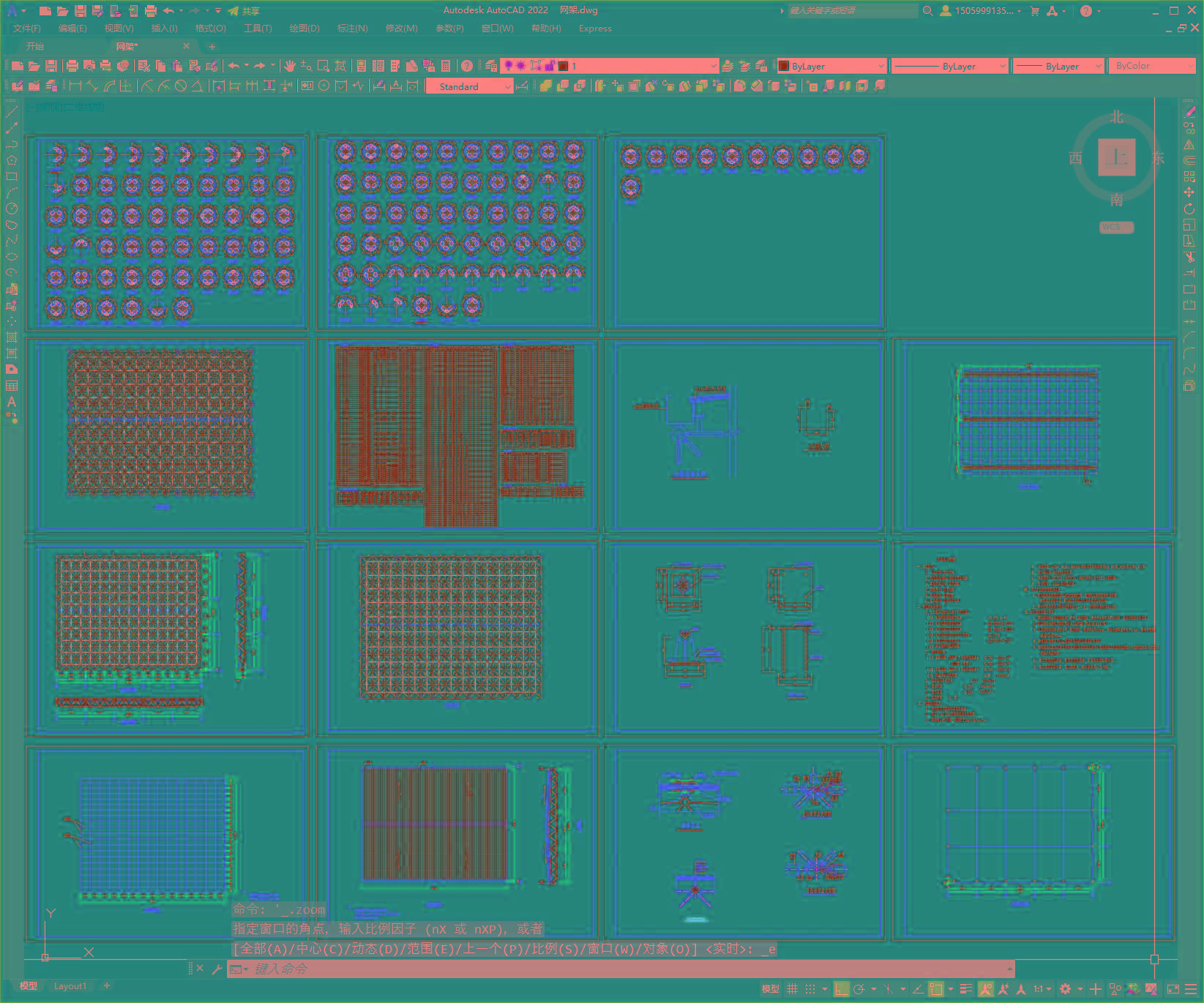Select the Linear dimension tool

click(75, 86)
